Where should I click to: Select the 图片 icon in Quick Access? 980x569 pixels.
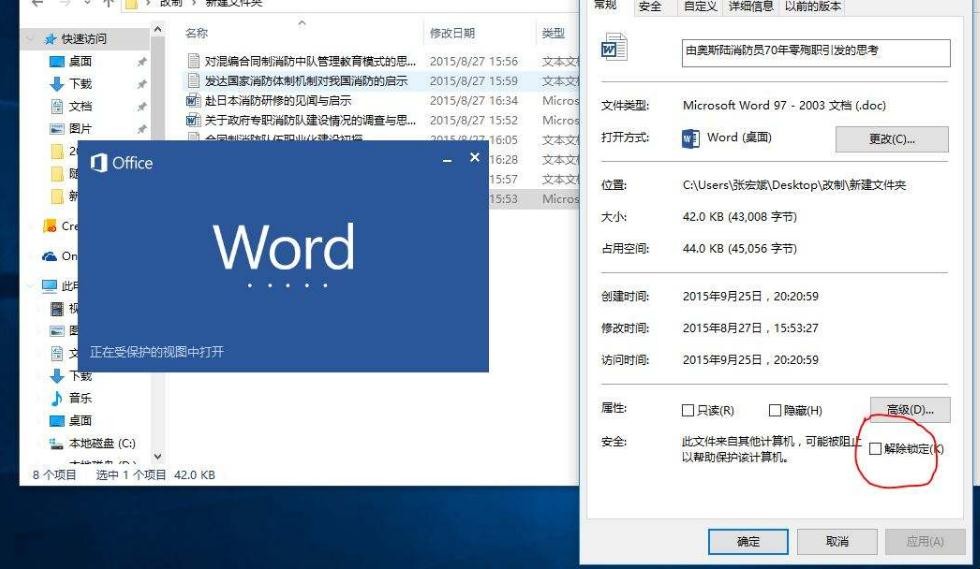coord(57,129)
